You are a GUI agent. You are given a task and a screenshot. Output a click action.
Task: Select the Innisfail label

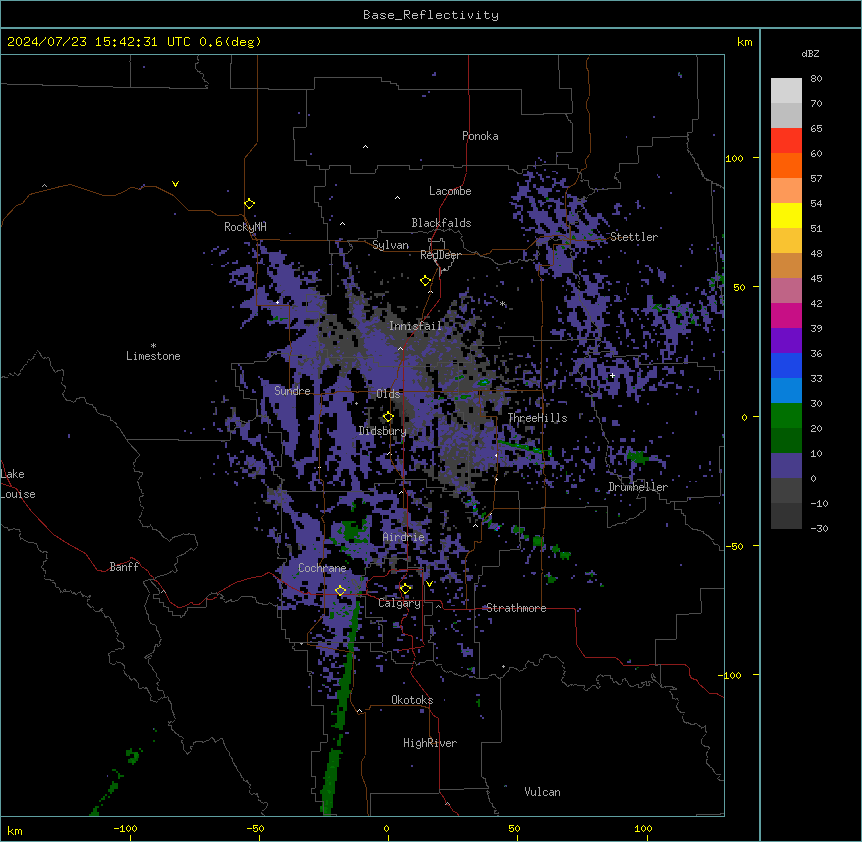416,326
